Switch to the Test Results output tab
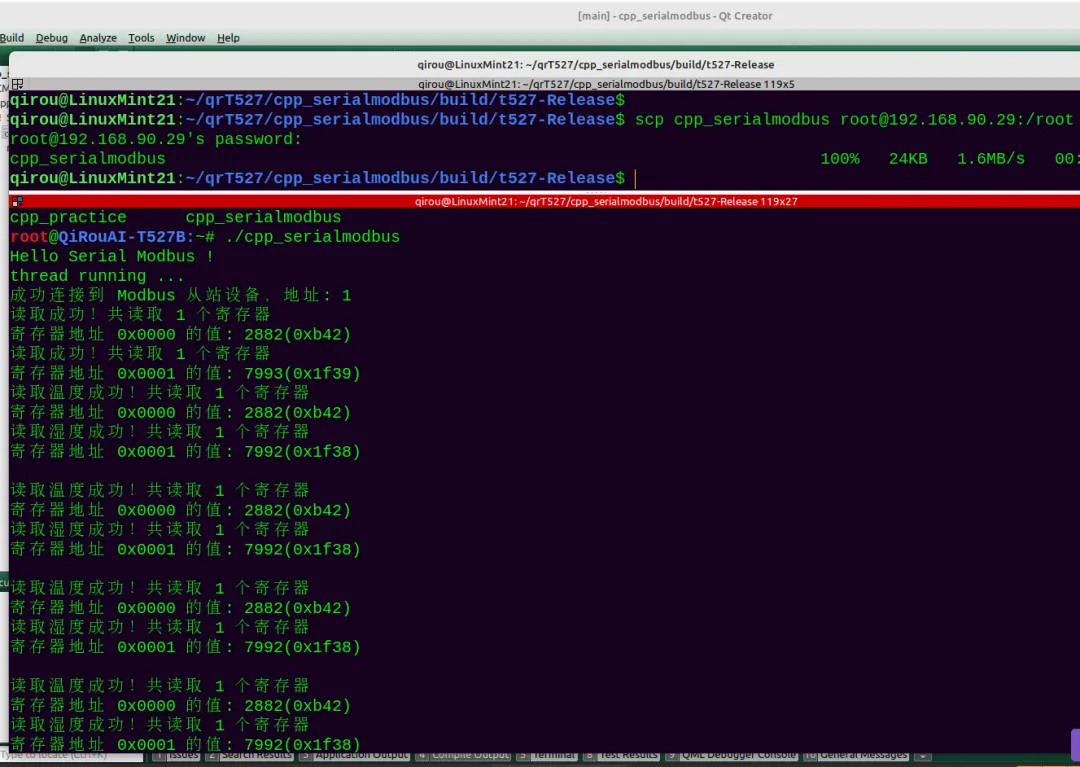This screenshot has width=1080, height=767. click(621, 755)
